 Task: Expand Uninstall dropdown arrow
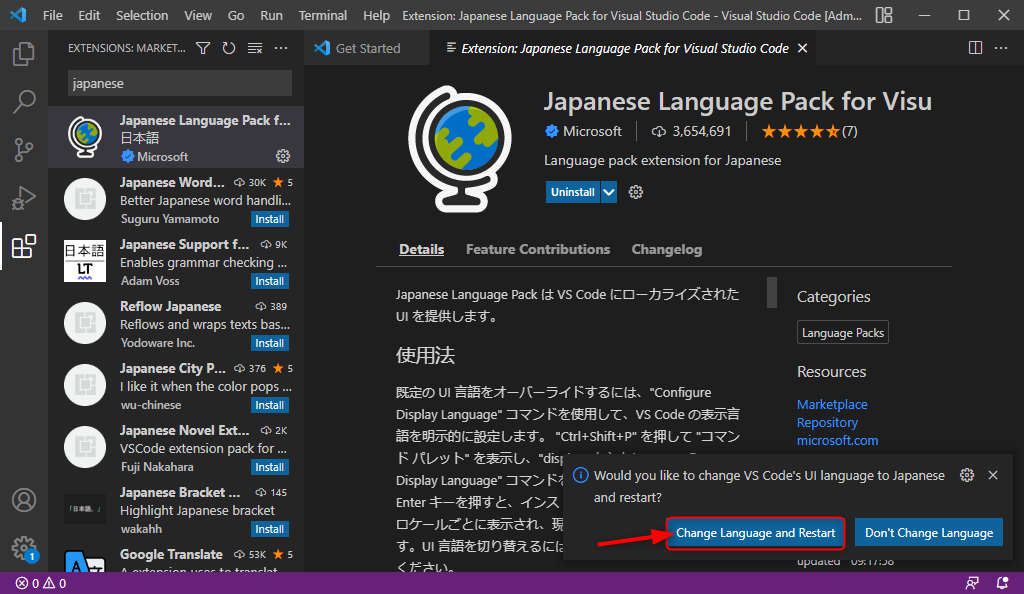point(609,192)
